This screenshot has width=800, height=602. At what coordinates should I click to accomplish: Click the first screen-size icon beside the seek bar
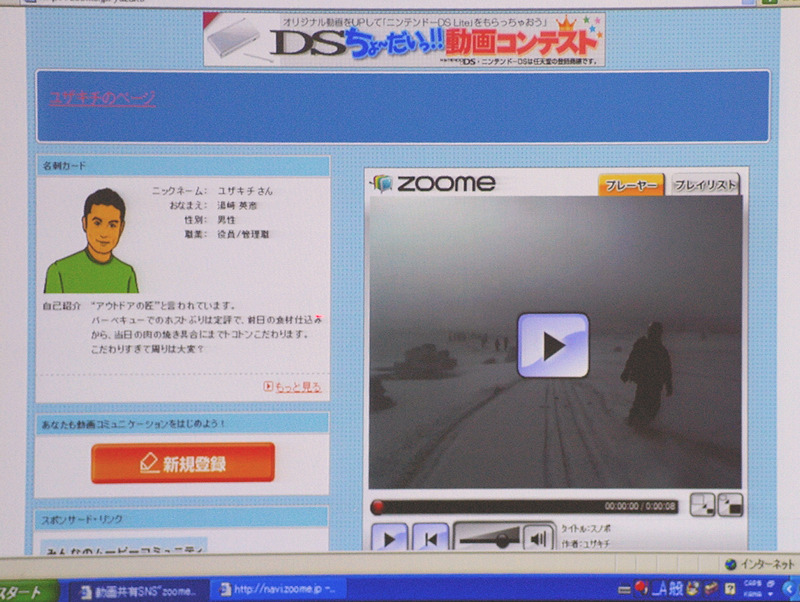[x=702, y=505]
